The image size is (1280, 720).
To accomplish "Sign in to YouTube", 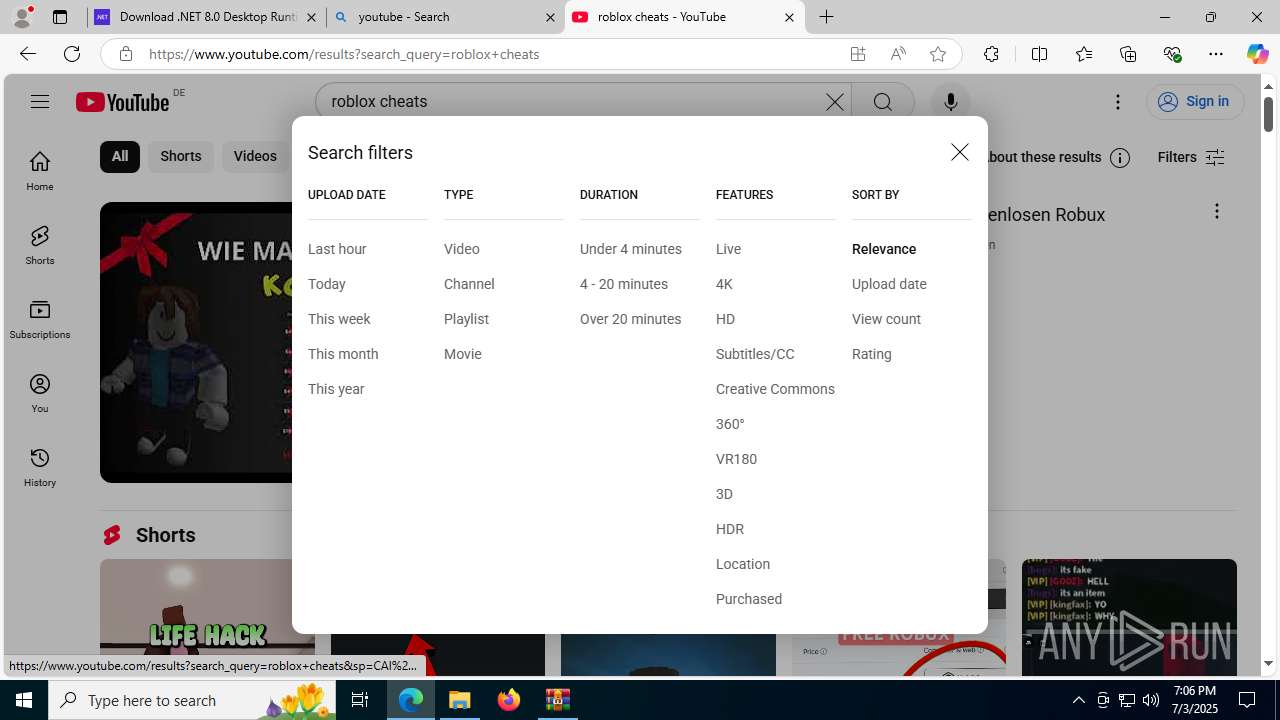I will [1194, 101].
